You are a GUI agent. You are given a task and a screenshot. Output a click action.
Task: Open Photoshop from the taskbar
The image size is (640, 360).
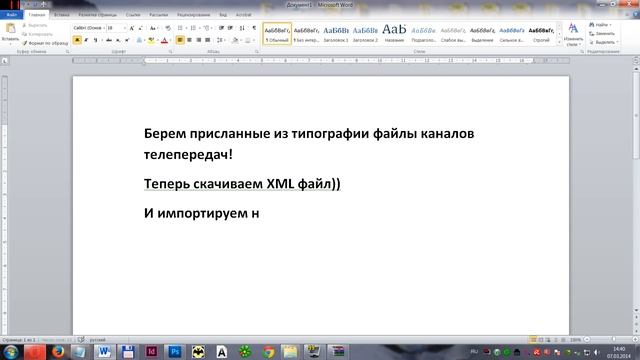[175, 351]
